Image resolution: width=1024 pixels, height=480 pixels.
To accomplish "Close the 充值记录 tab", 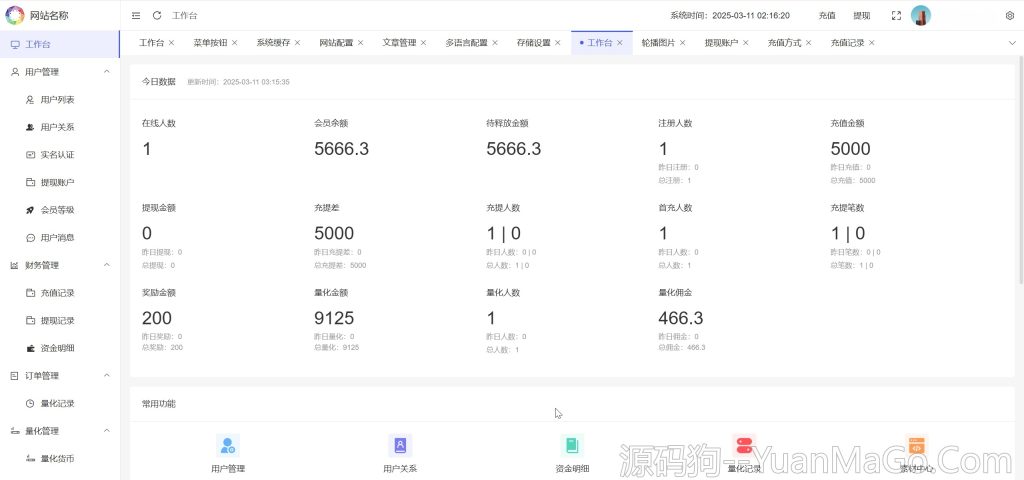I will point(872,43).
